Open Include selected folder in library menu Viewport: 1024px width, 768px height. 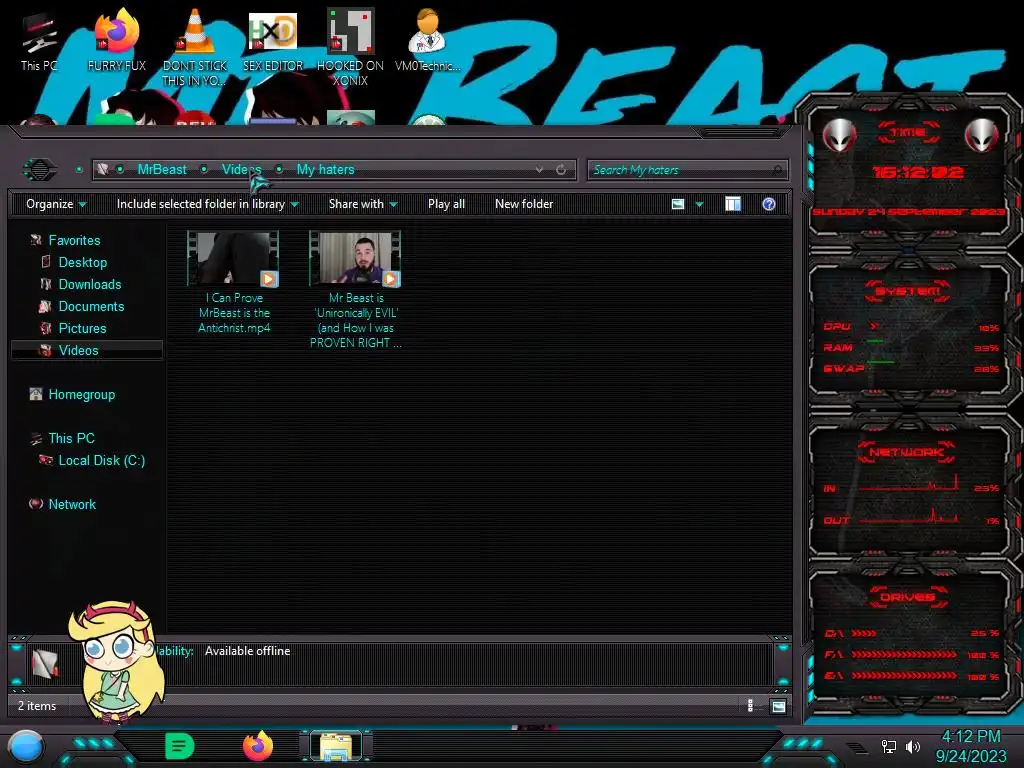(x=208, y=204)
